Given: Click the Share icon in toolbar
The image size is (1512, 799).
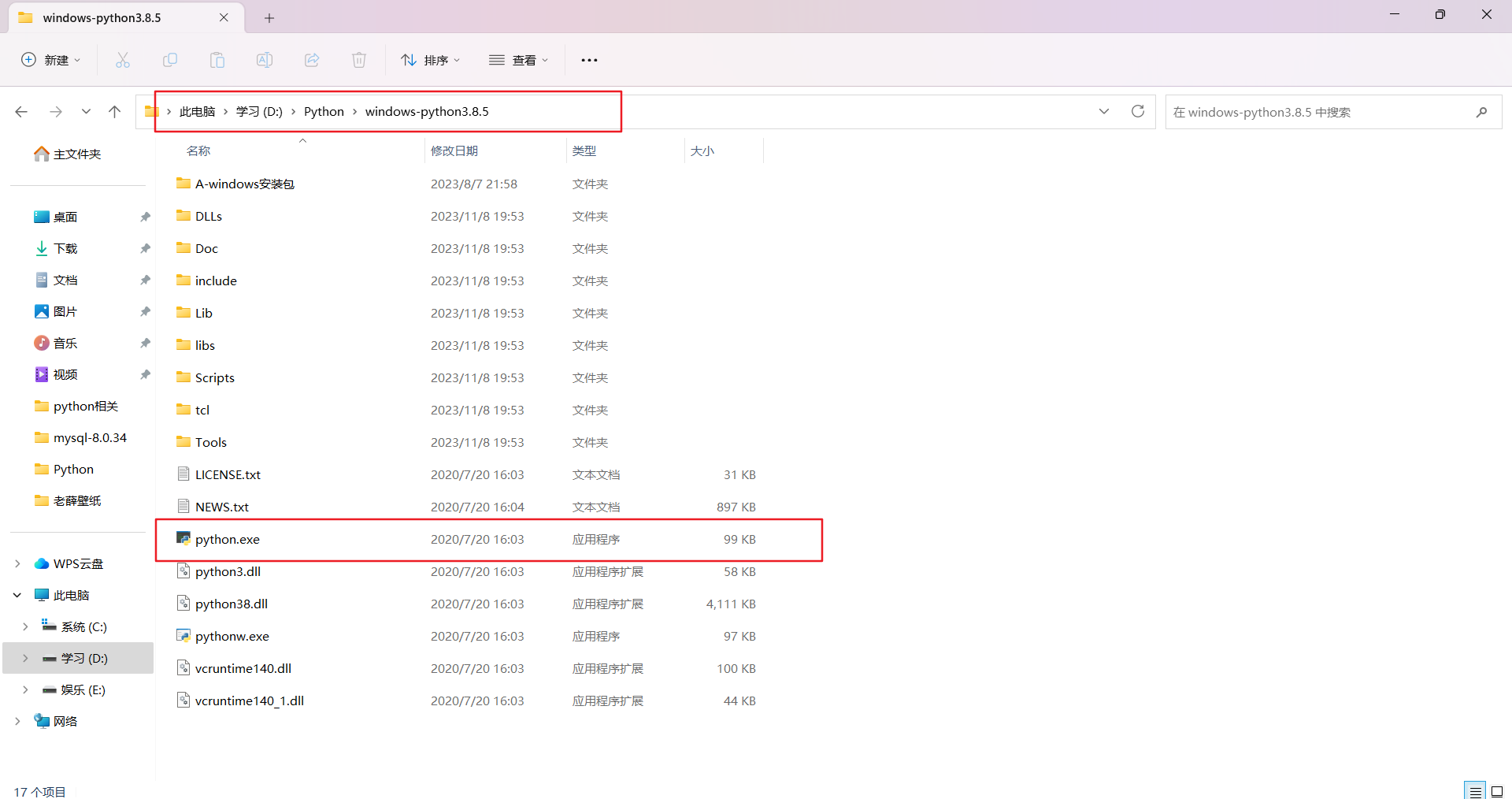Looking at the screenshot, I should [312, 60].
